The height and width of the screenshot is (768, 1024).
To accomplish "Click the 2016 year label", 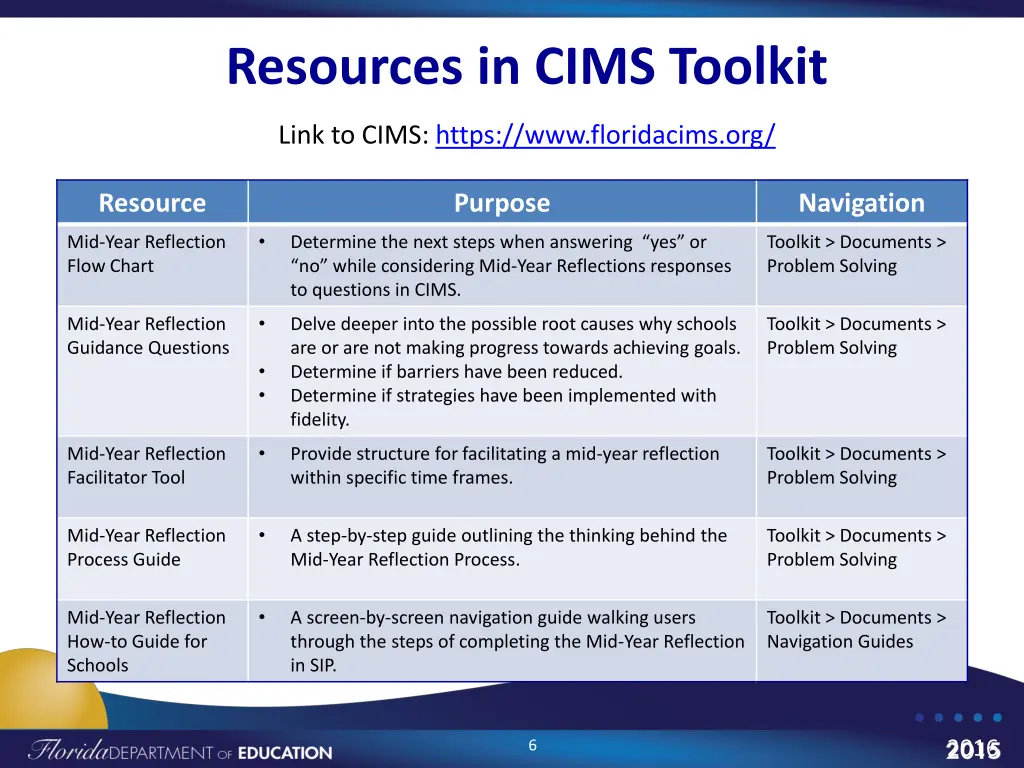I will (x=973, y=749).
